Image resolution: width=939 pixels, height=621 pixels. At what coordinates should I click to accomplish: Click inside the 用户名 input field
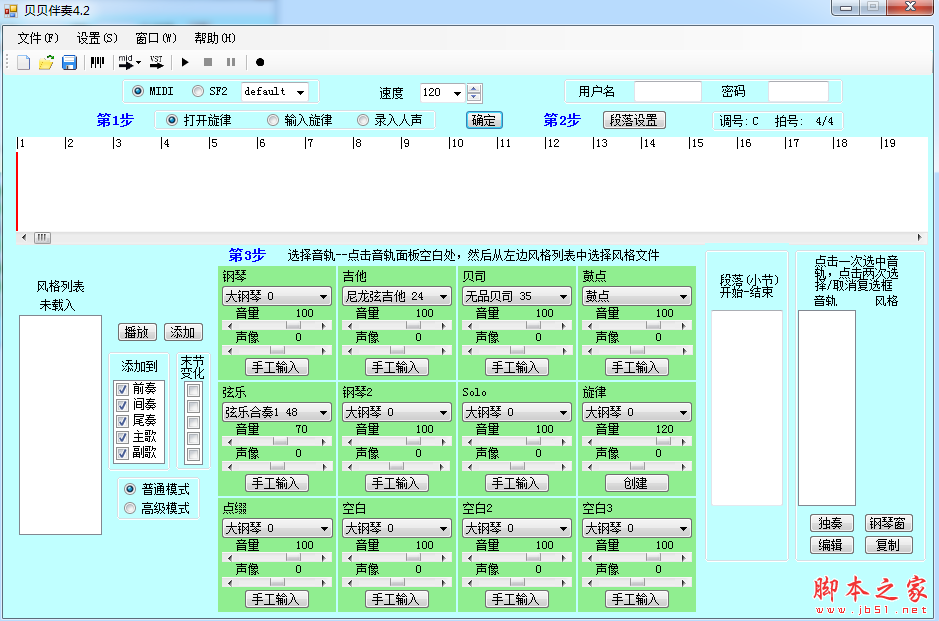(667, 90)
